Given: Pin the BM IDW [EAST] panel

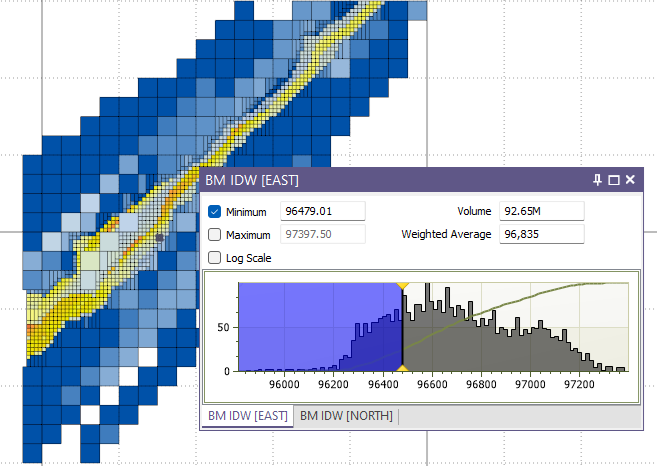Looking at the screenshot, I should (x=598, y=180).
